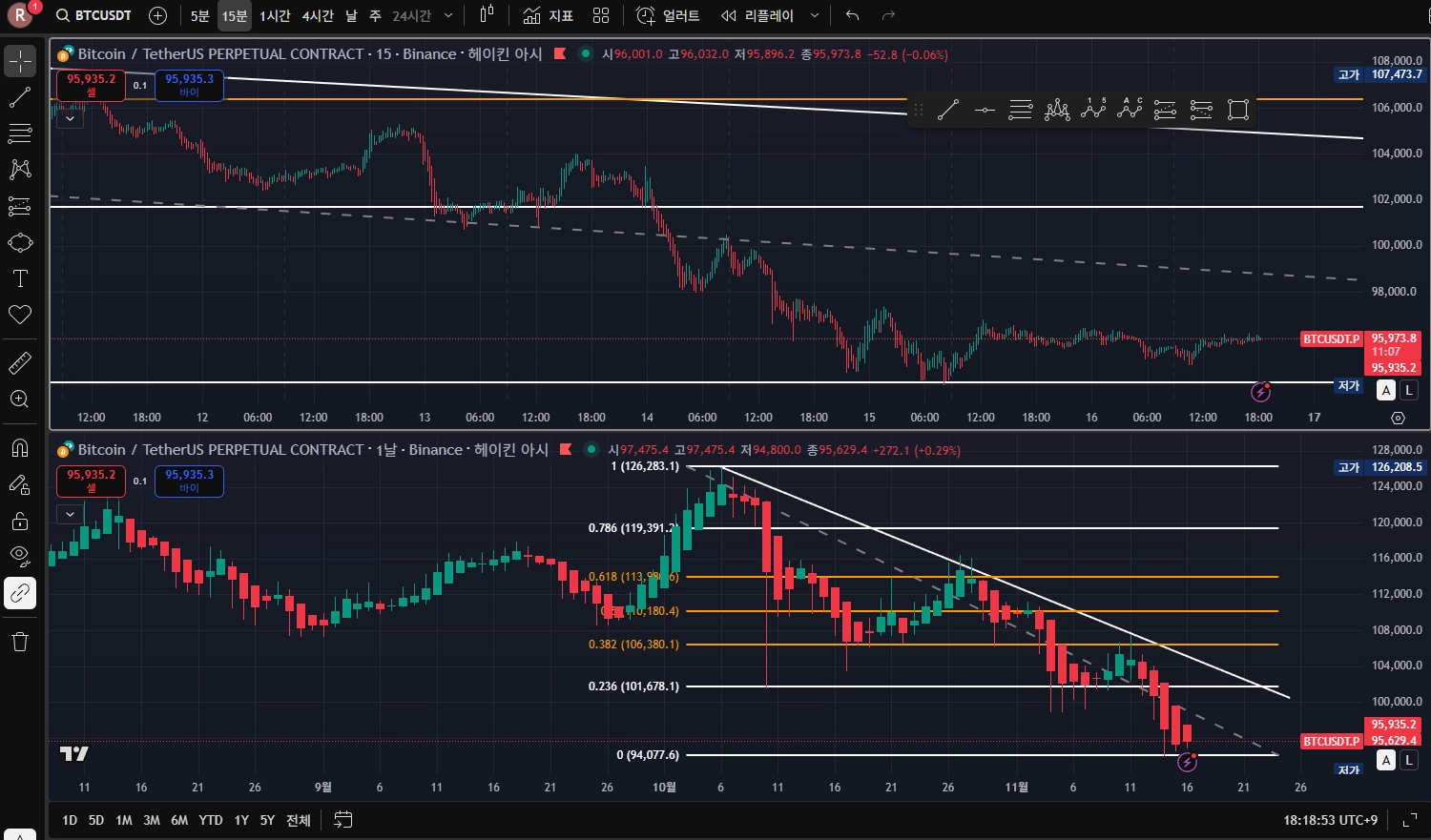Toggle hide all drawings eye
1431x840 pixels.
(20, 557)
